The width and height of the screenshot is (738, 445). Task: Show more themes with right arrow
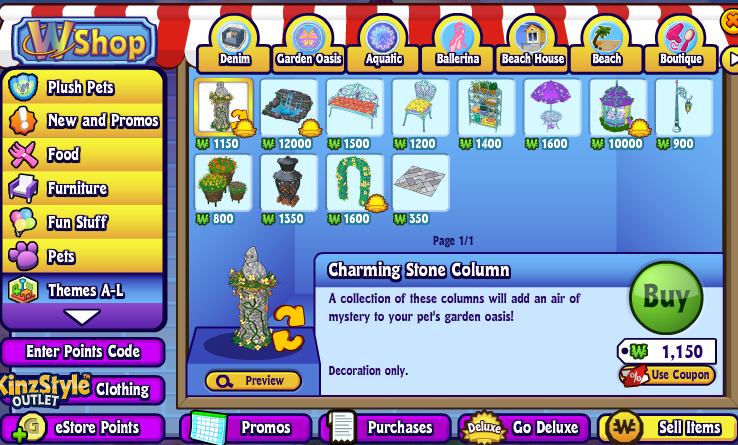coord(731,59)
